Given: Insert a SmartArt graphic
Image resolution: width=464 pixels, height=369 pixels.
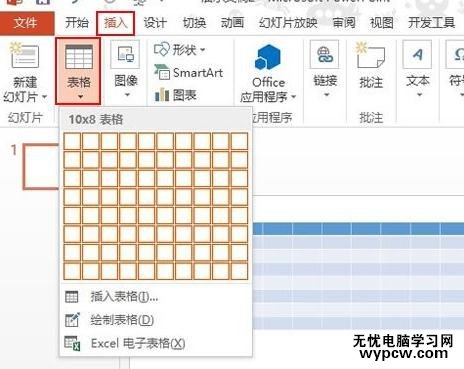Looking at the screenshot, I should (188, 72).
